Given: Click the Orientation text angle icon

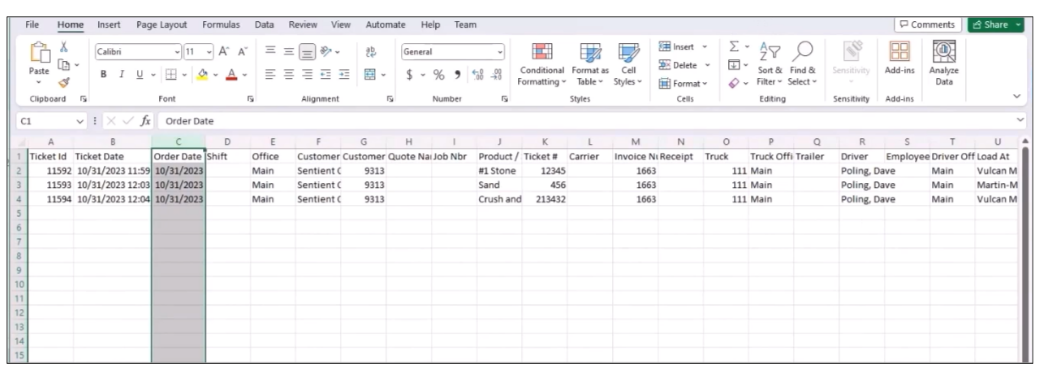Looking at the screenshot, I should point(326,52).
